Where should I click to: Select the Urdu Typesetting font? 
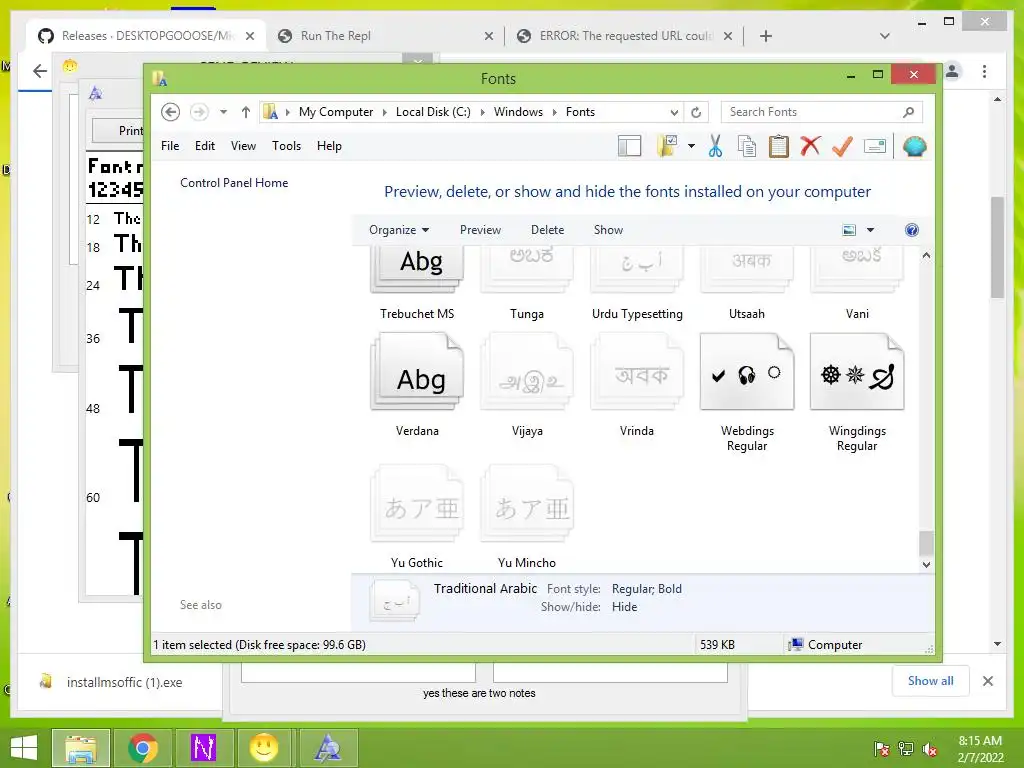[x=637, y=283]
